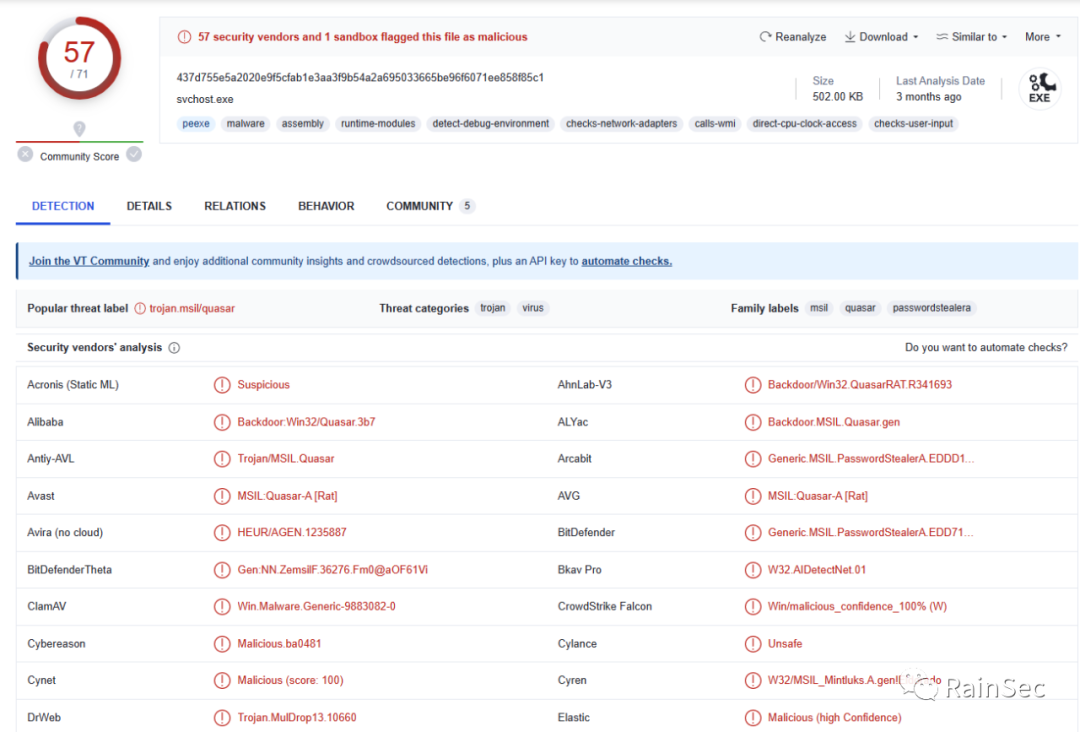Click the alert icon in Acronis (Static ML) row
Viewport: 1080px width, 732px height.
click(222, 385)
